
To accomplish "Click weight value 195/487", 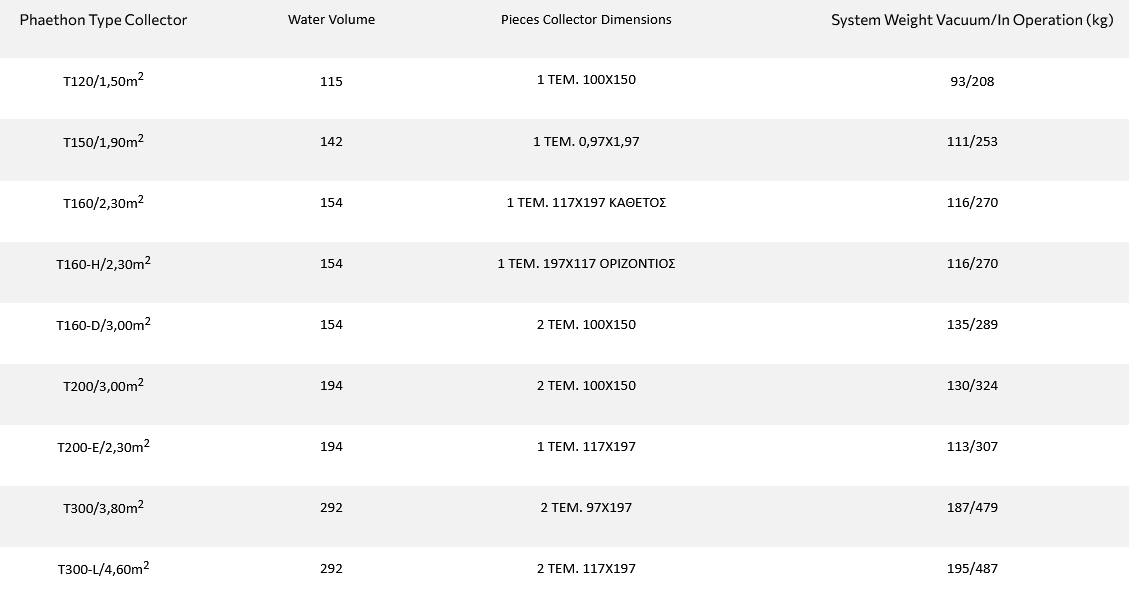I will (x=972, y=569).
